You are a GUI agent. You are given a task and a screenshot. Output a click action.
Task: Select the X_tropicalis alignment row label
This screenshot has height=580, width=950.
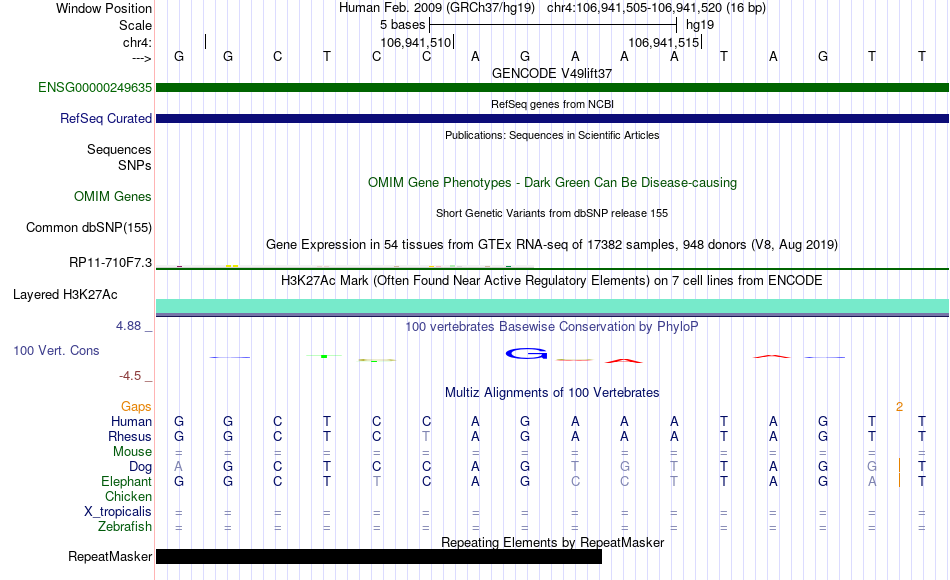click(118, 512)
